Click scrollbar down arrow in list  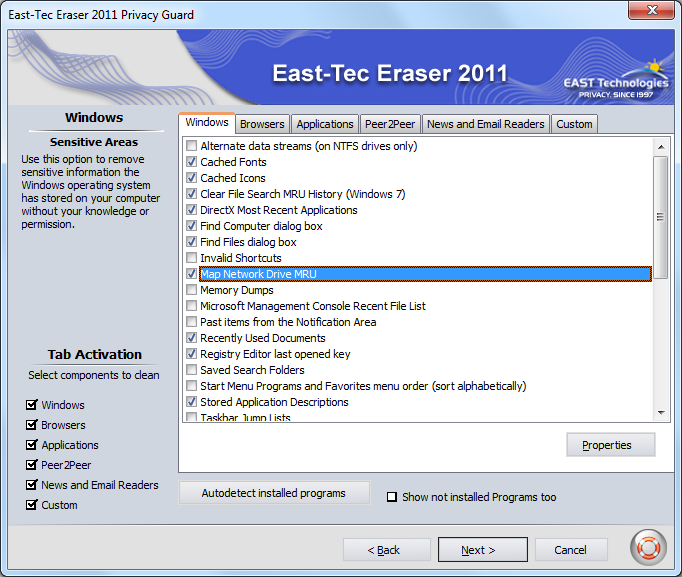[x=661, y=412]
